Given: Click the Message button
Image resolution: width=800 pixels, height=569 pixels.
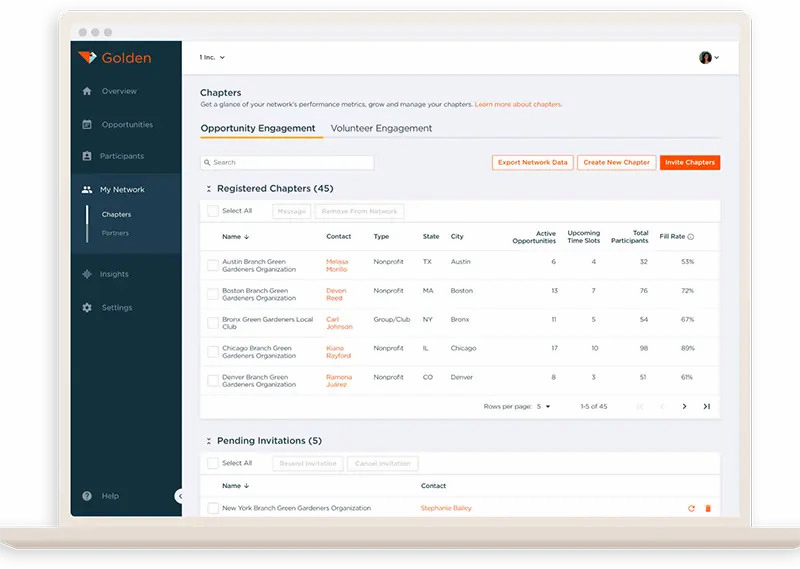Looking at the screenshot, I should point(291,211).
